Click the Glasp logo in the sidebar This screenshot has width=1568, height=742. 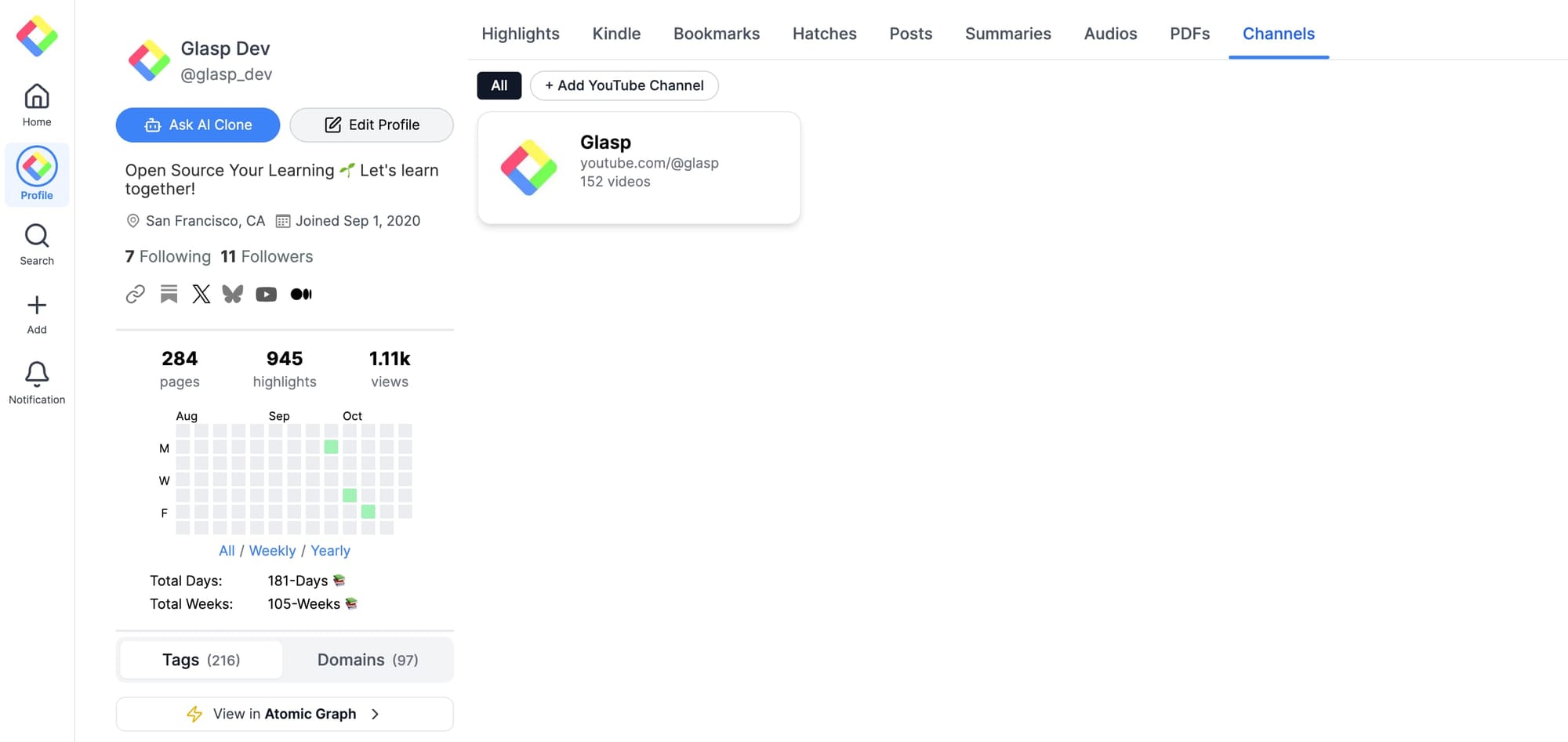point(37,36)
